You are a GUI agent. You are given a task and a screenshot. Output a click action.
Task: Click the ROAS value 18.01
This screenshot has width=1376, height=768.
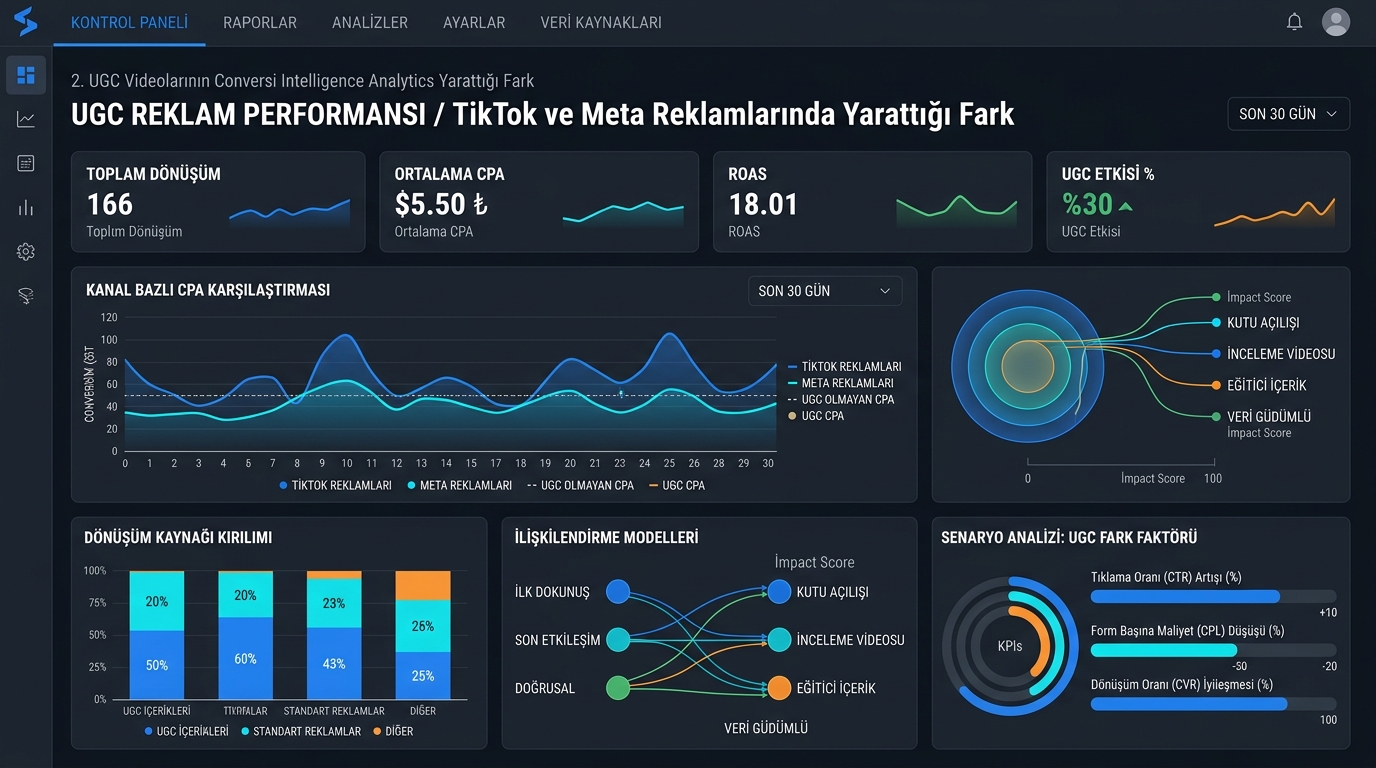tap(763, 204)
